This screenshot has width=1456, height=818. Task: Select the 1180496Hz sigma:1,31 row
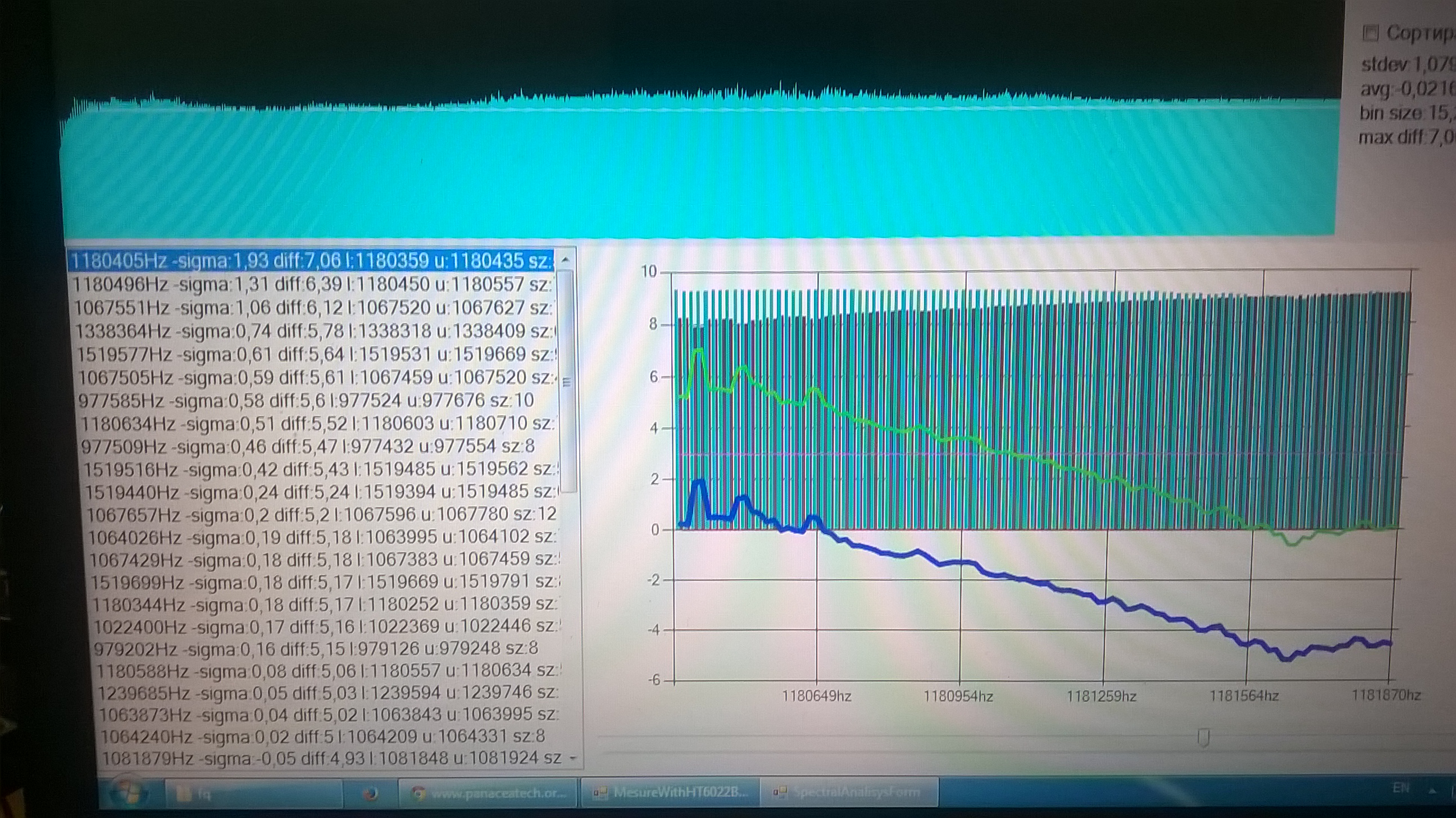[x=313, y=284]
